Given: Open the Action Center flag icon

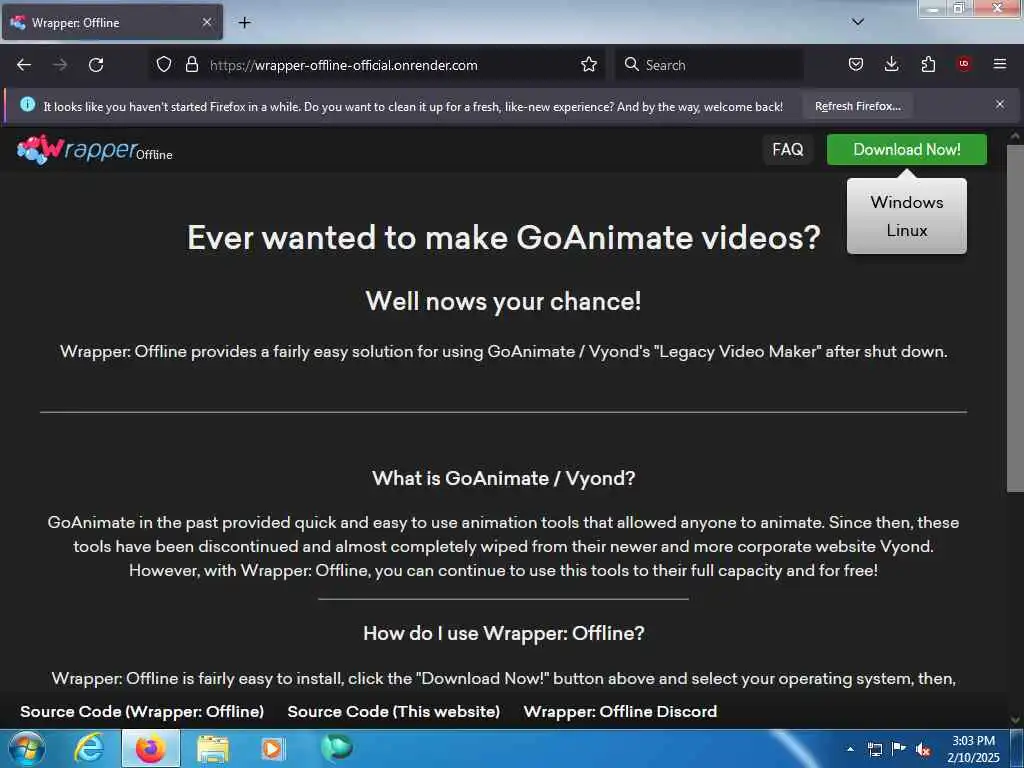Looking at the screenshot, I should (899, 748).
